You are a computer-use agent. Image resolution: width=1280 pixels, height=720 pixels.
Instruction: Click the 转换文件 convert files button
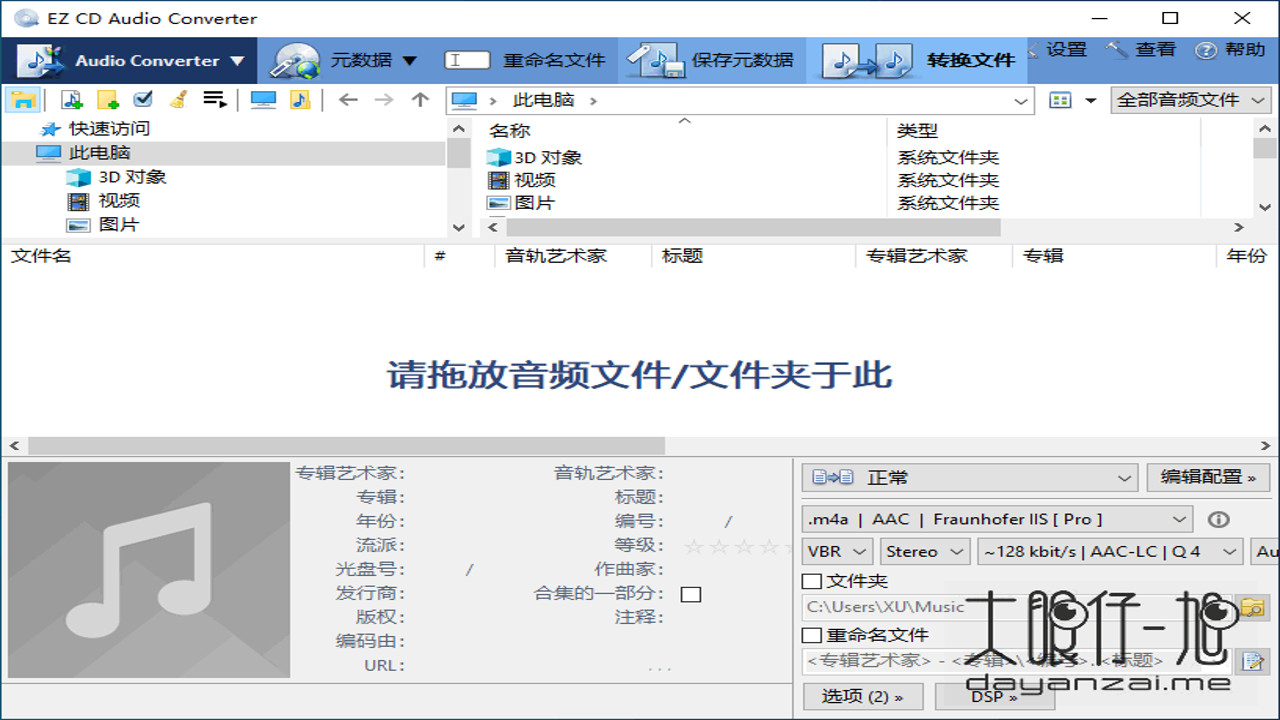click(918, 60)
